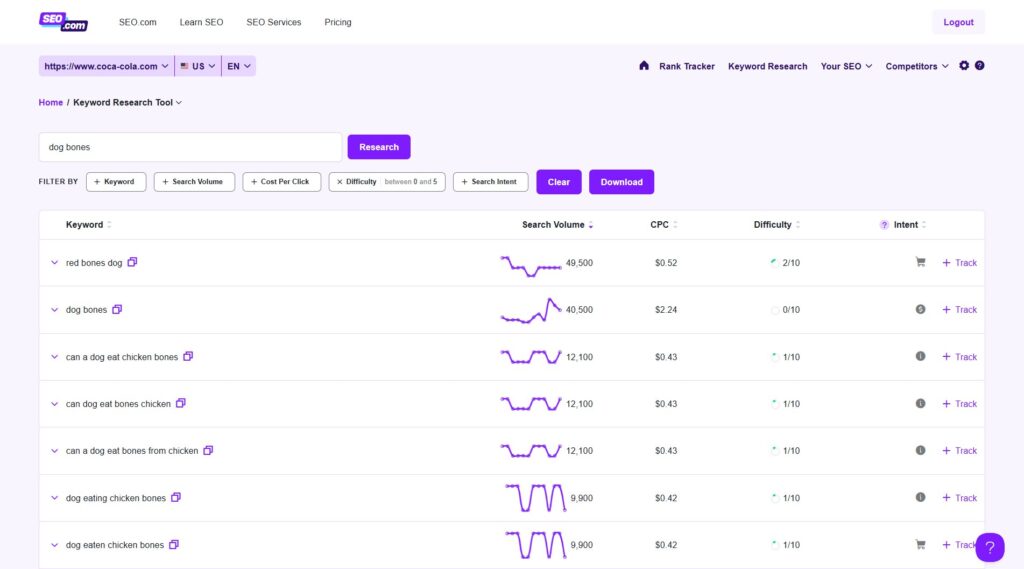Open Keyword Research Tool breadcrumb dropdown
The width and height of the screenshot is (1024, 569).
(127, 103)
